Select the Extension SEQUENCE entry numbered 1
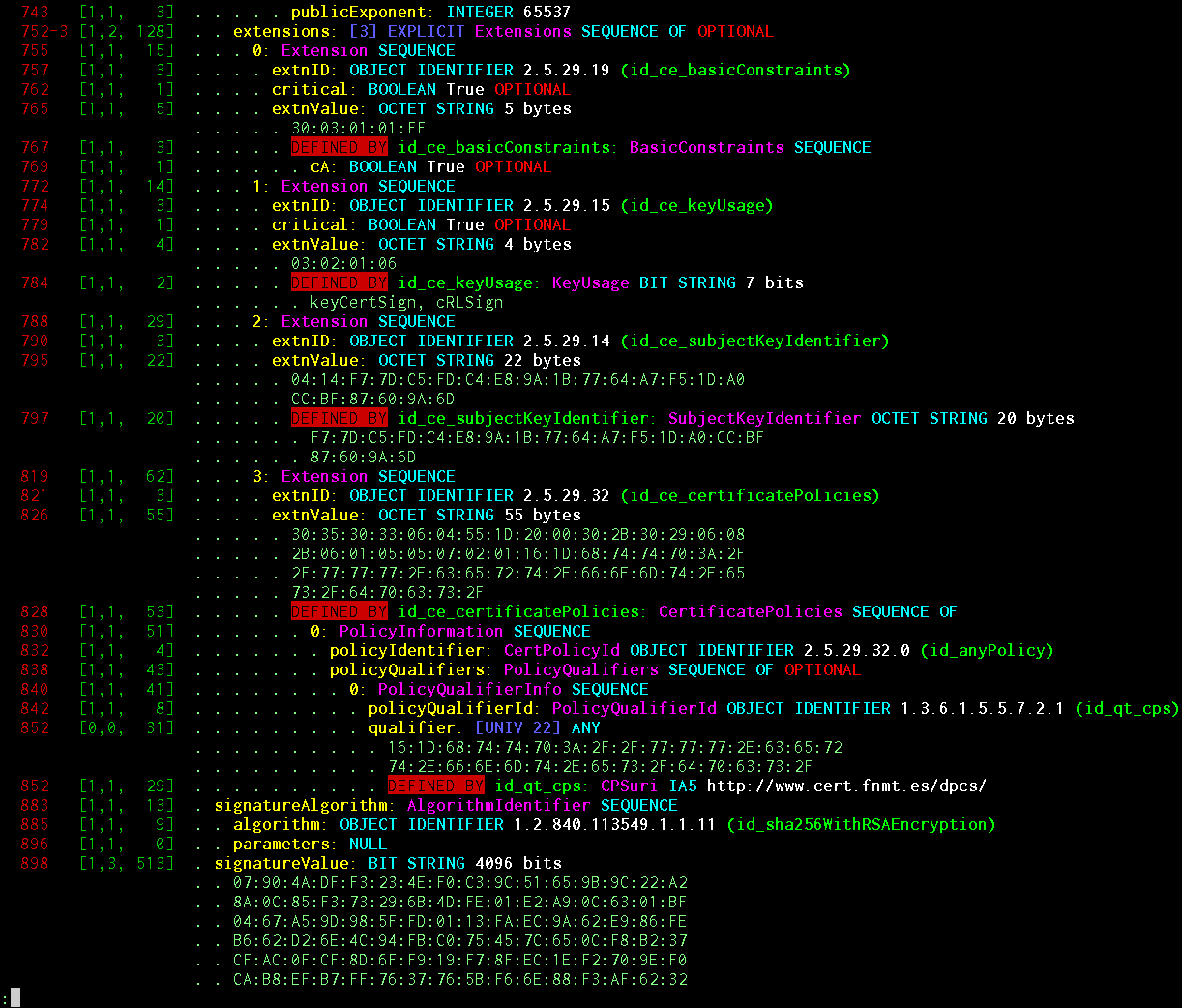 [x=372, y=186]
